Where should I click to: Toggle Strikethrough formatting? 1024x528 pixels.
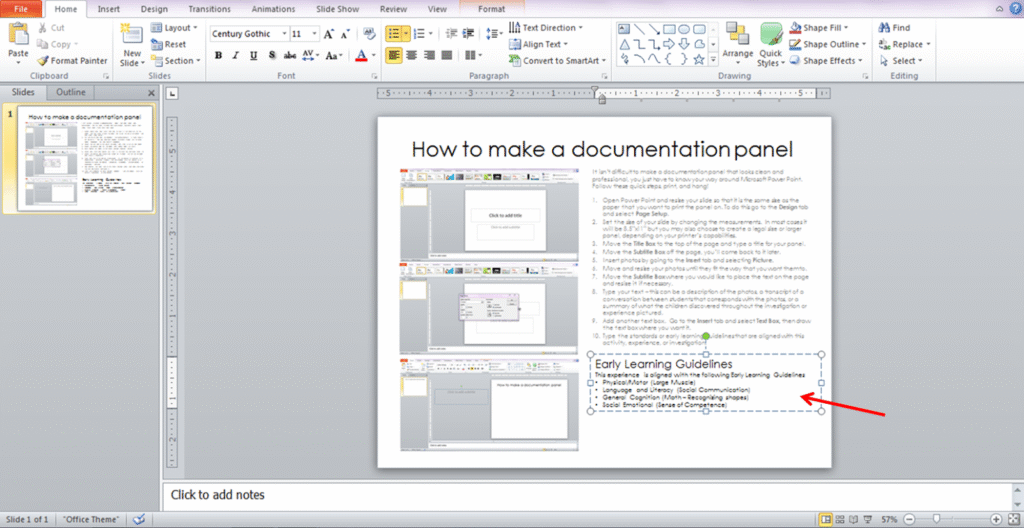(x=291, y=56)
